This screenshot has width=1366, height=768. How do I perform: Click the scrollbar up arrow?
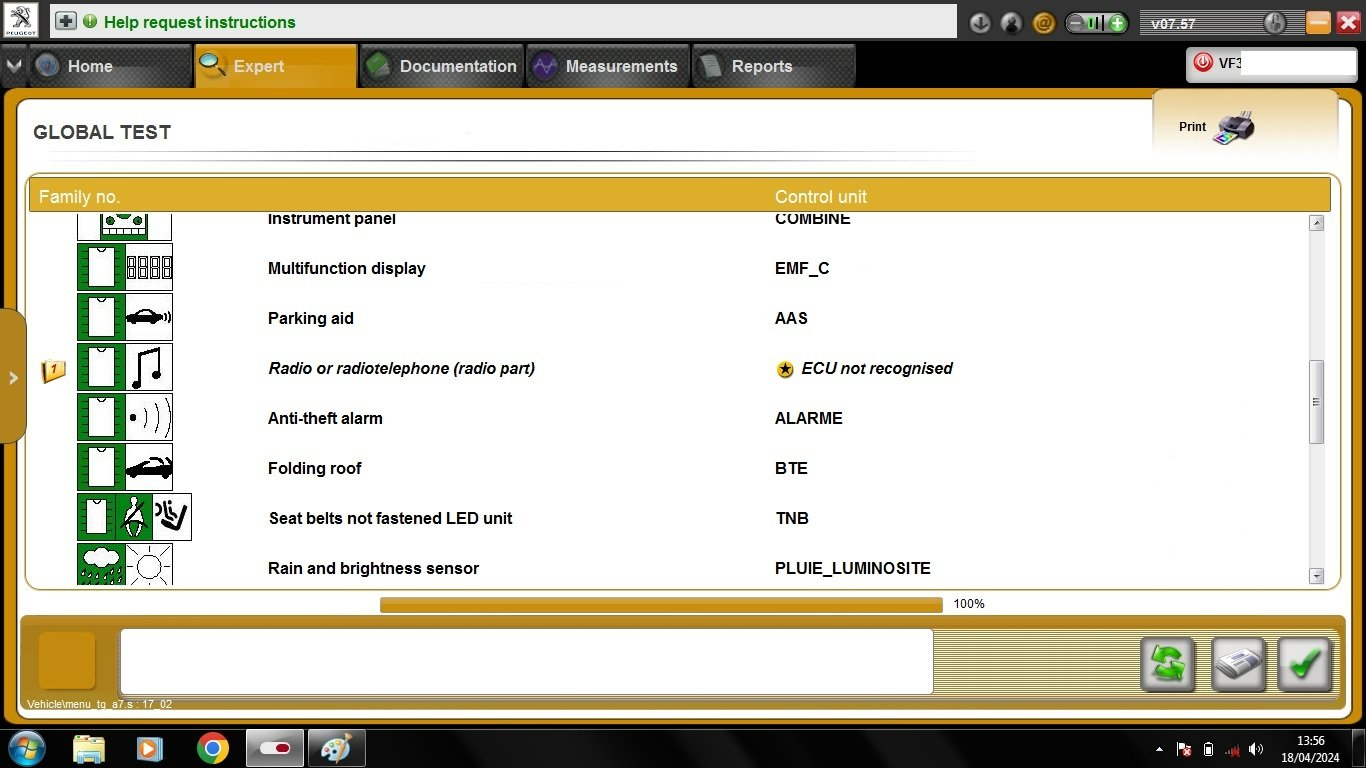pyautogui.click(x=1316, y=223)
